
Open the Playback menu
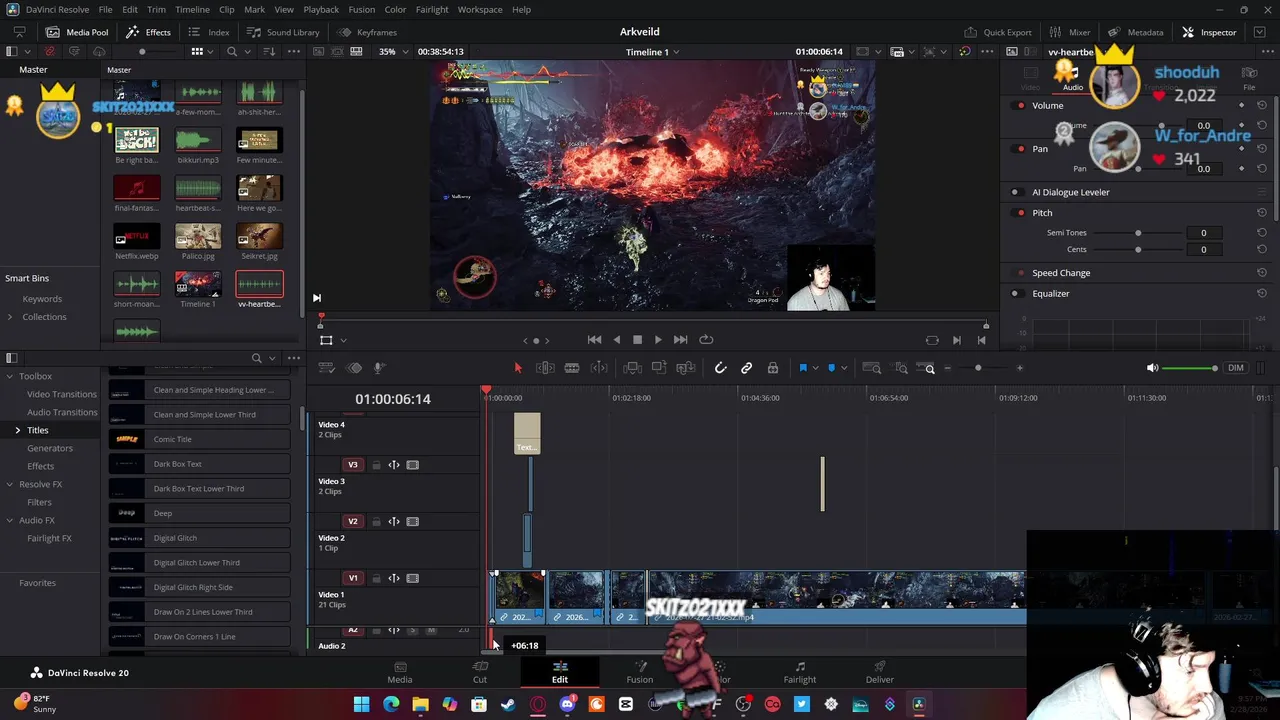point(321,9)
